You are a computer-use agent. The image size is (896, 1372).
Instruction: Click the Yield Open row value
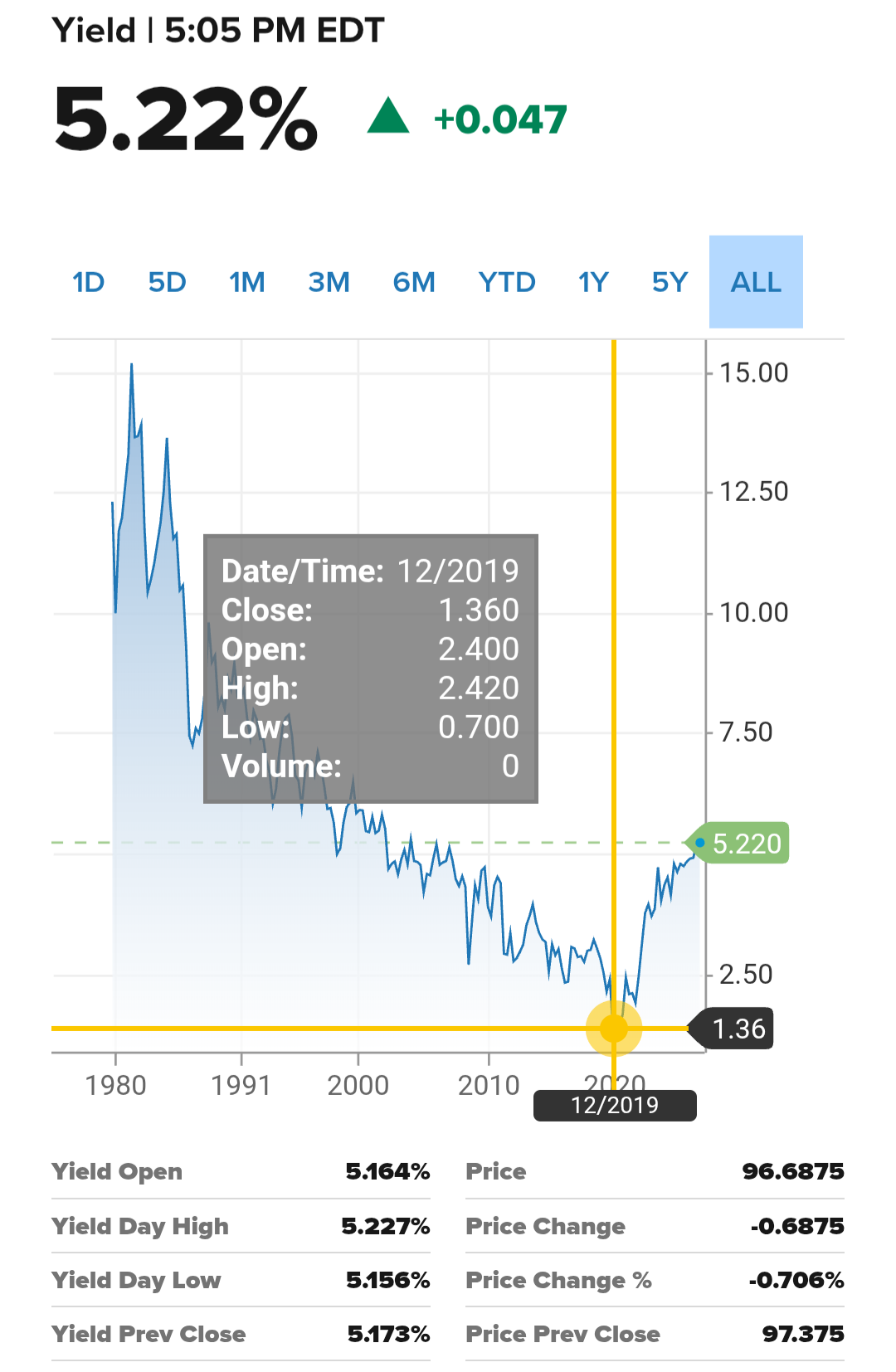coord(387,1171)
